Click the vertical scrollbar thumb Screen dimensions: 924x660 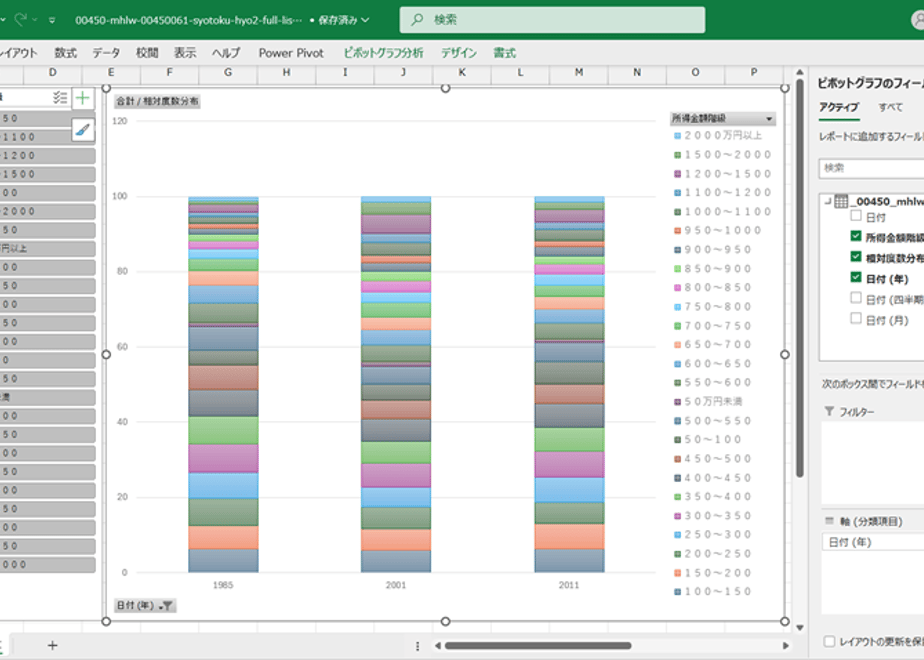tap(800, 278)
